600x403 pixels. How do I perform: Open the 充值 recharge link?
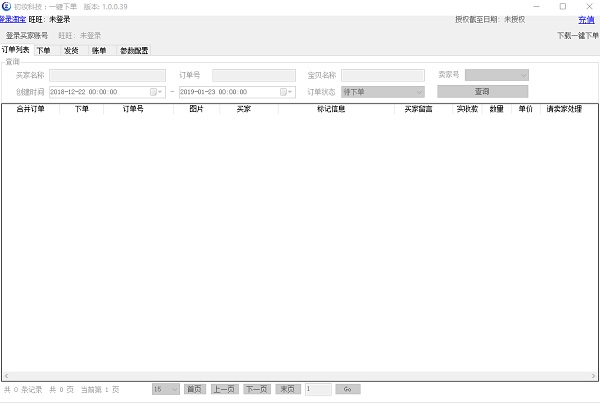[x=586, y=20]
